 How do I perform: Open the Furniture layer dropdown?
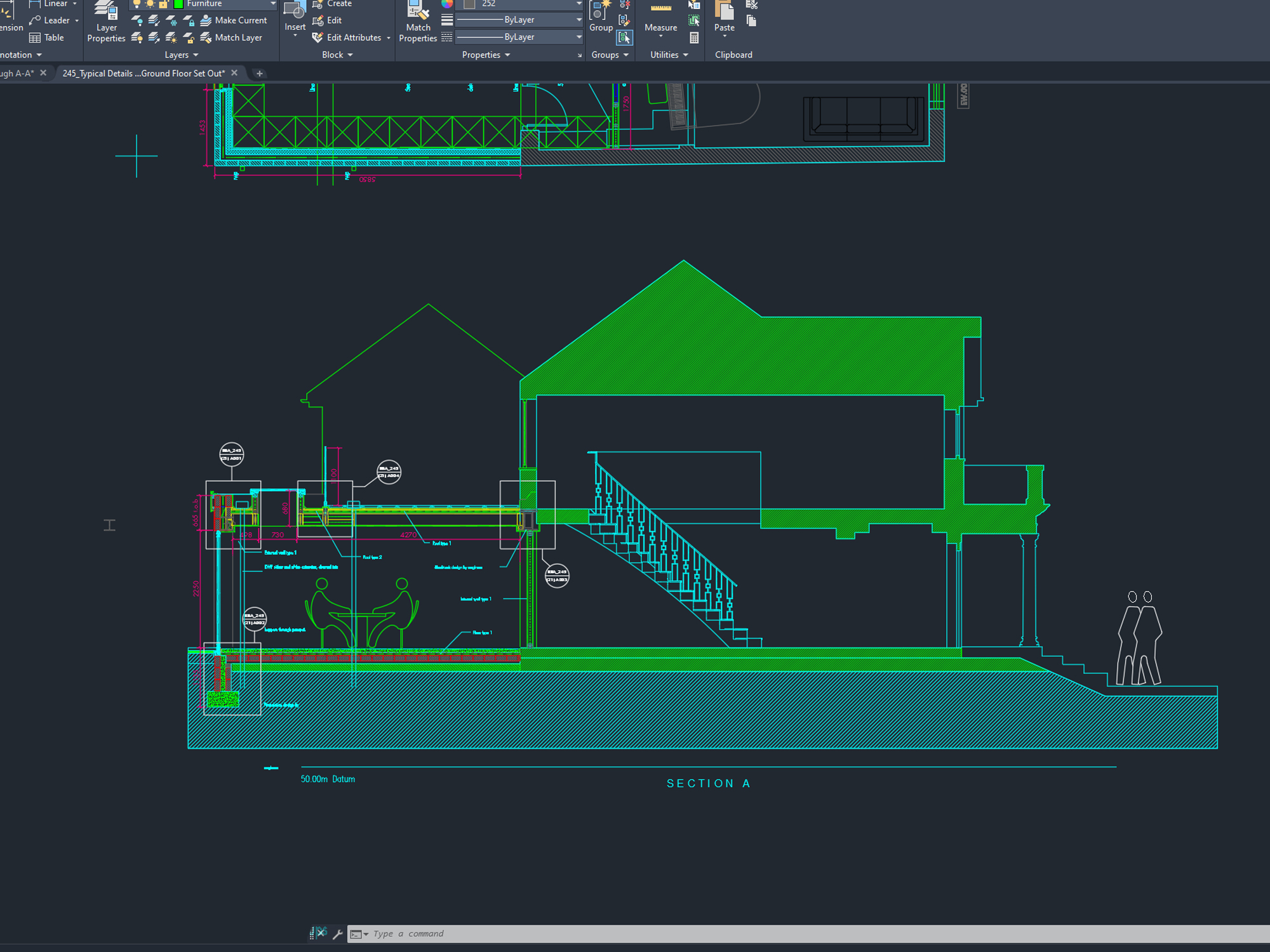pos(272,4)
